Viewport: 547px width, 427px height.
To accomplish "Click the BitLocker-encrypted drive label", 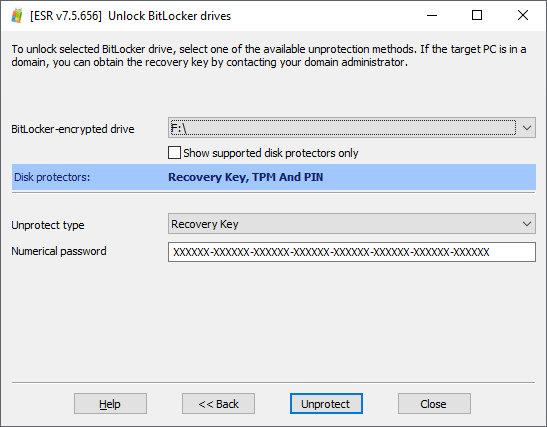I will pos(73,129).
